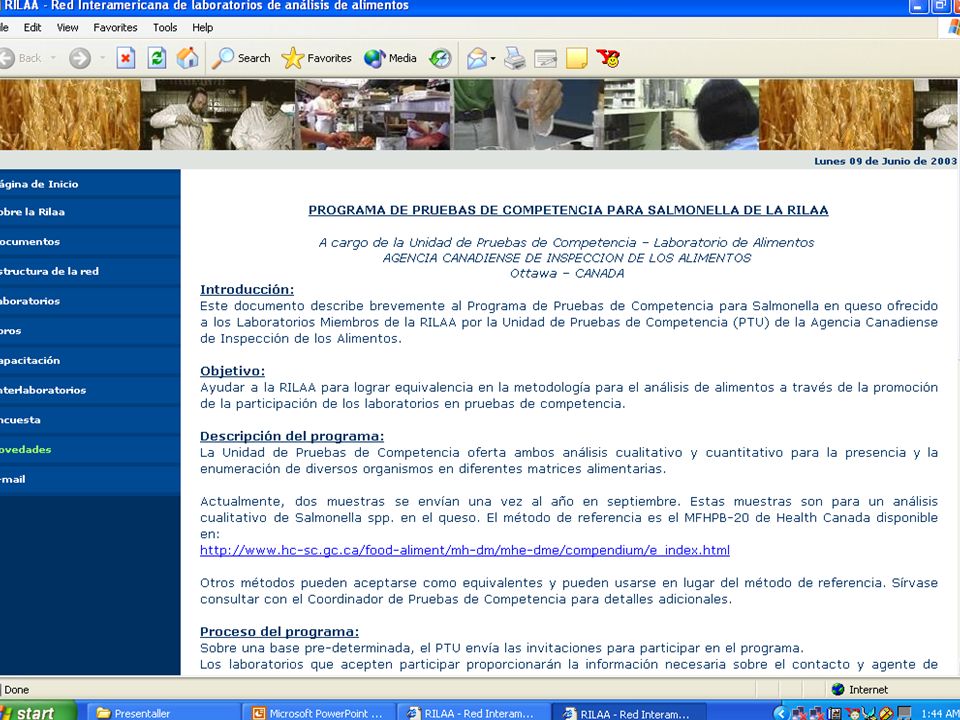Follow the hc-sc.gc.ca compendium URL link
Image resolution: width=960 pixels, height=720 pixels.
click(465, 550)
